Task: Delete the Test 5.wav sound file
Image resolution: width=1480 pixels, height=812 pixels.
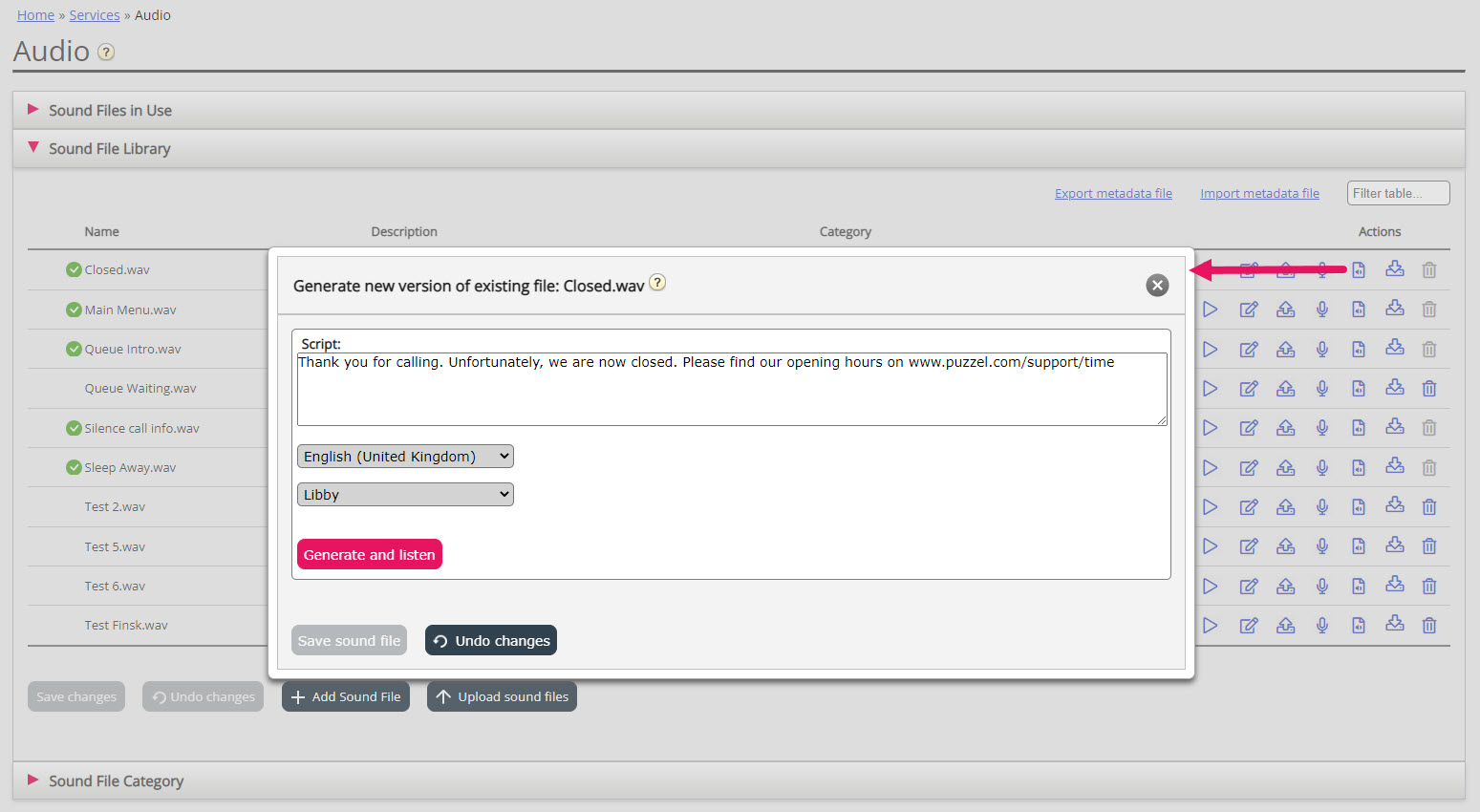Action: 1429,546
